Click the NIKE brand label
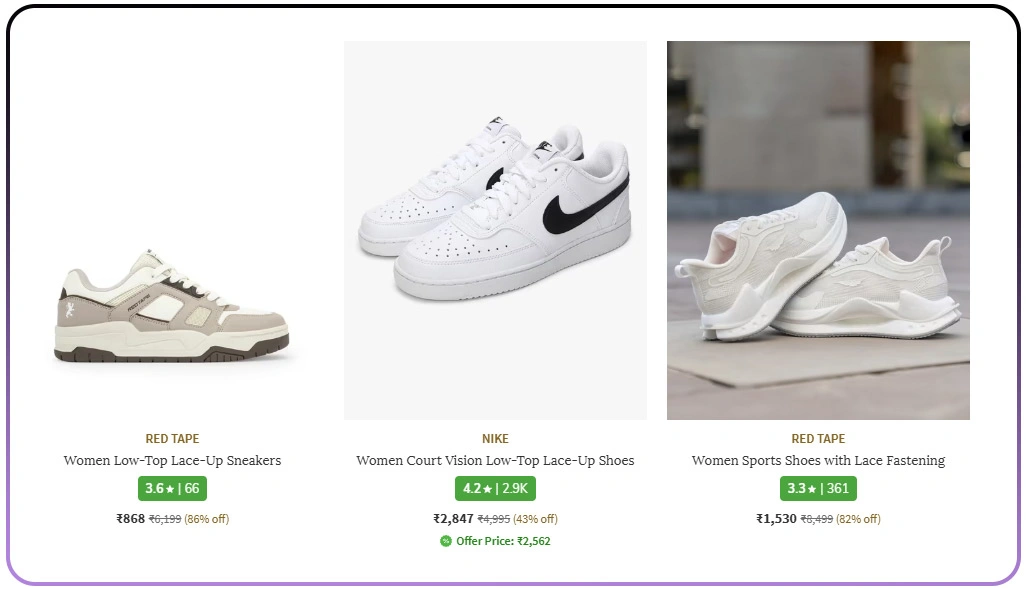This screenshot has width=1026, height=589. pos(495,438)
